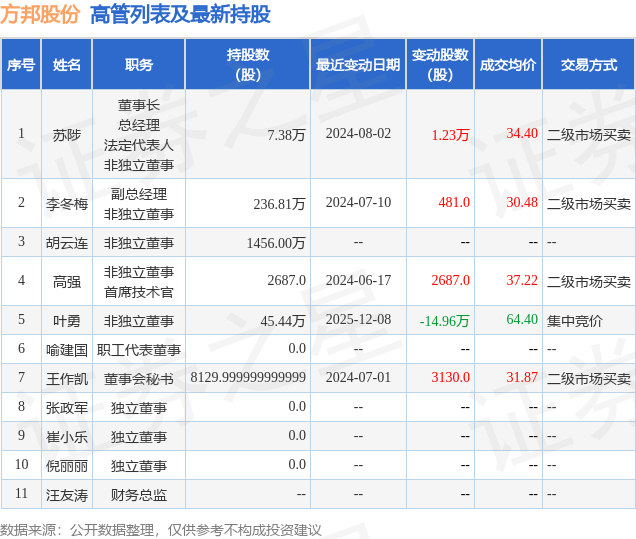The width and height of the screenshot is (636, 539).
Task: Click the green average price 64.40
Action: tap(522, 319)
